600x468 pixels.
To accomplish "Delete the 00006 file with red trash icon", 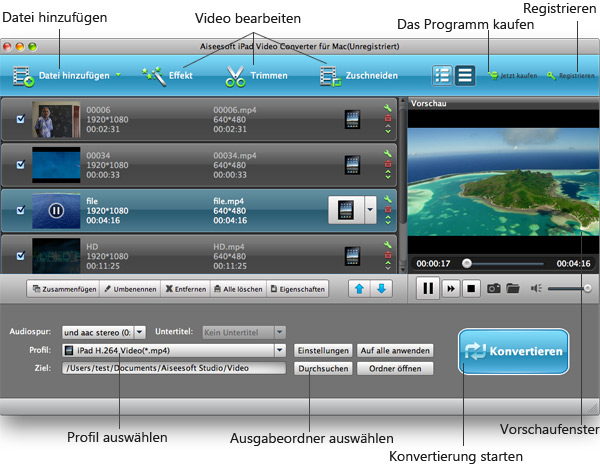I will coord(388,118).
